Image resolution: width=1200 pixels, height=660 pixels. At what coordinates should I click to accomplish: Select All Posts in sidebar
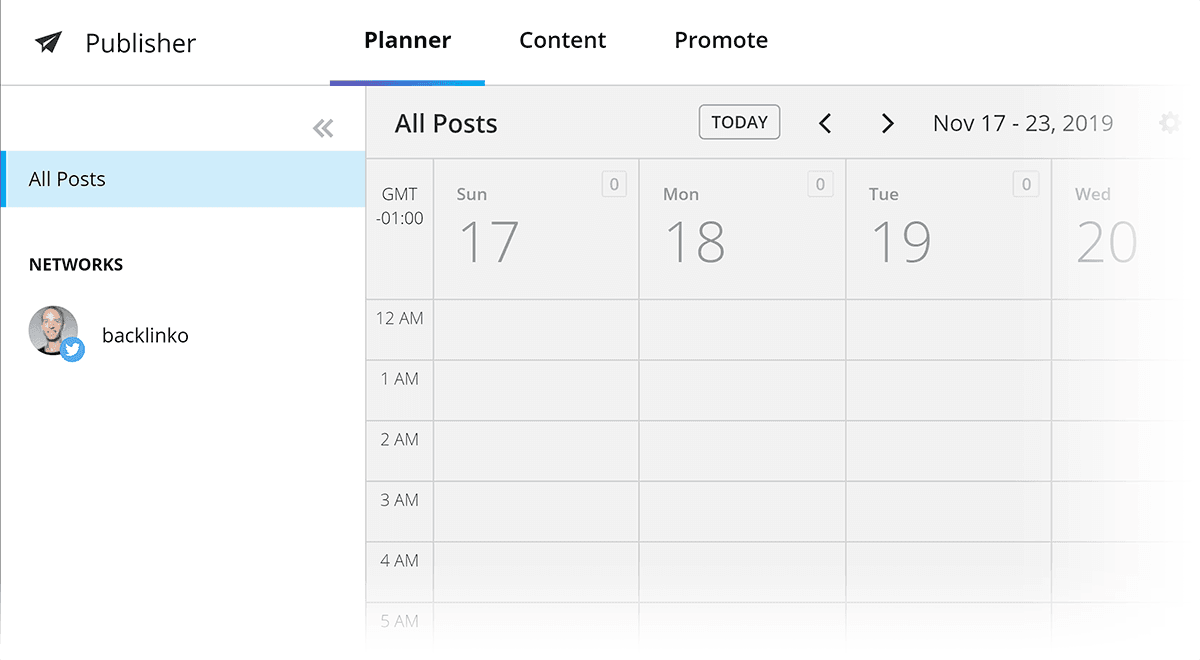[x=183, y=179]
